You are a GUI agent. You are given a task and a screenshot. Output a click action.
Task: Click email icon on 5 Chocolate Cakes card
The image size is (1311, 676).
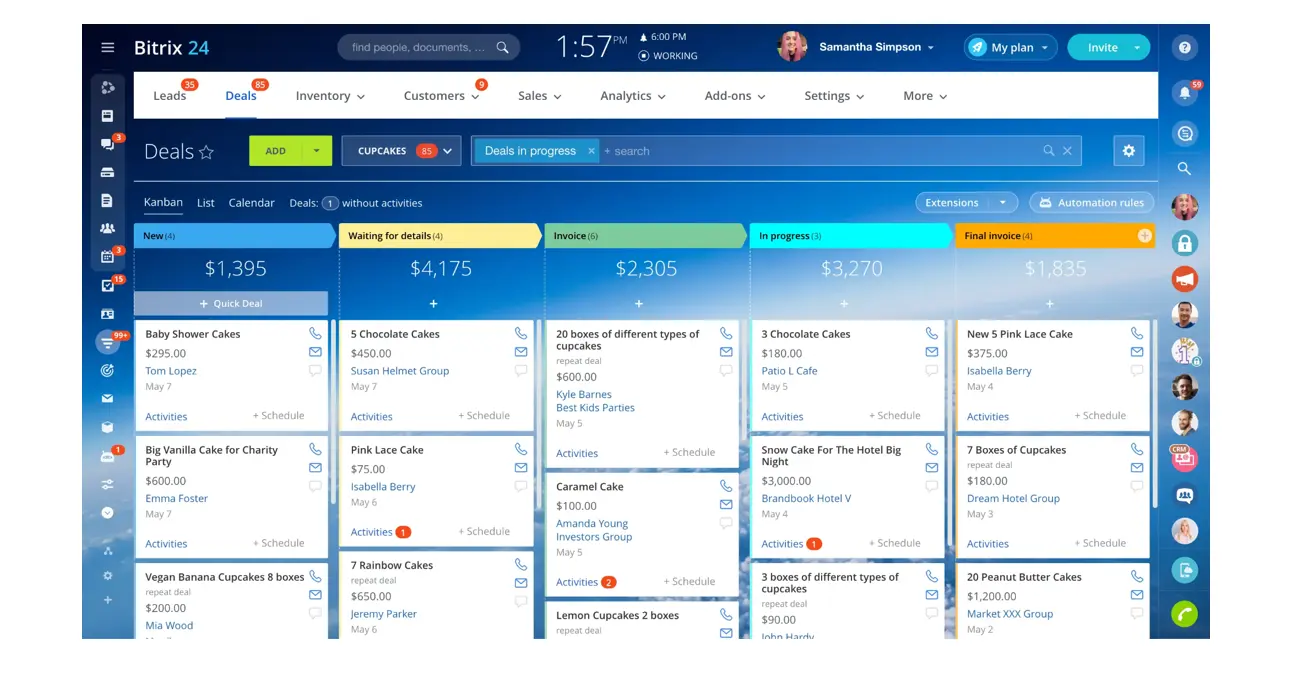pos(521,352)
